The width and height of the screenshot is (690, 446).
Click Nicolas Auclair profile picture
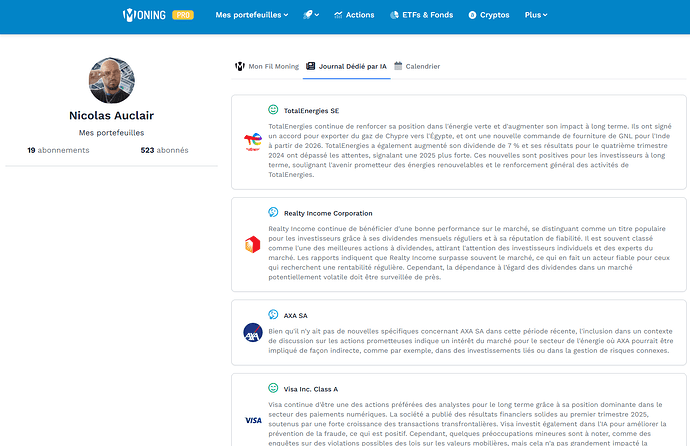coord(112,80)
